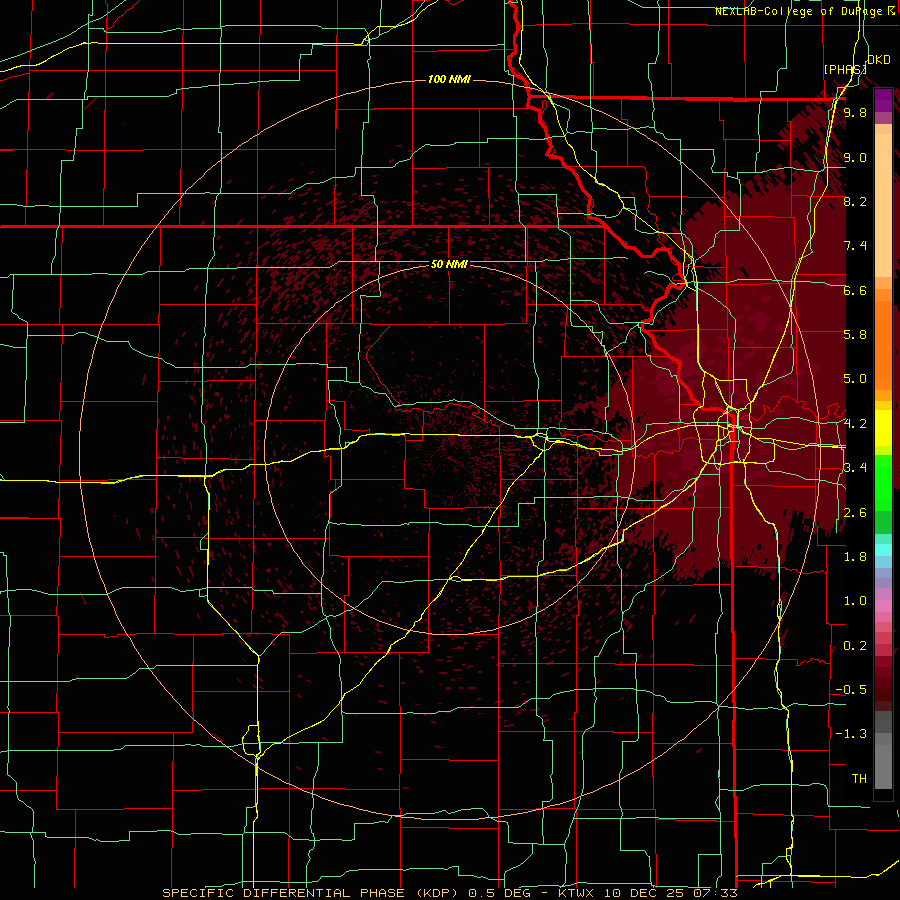Click the 2.6 value on the scale
900x900 pixels.
click(855, 513)
